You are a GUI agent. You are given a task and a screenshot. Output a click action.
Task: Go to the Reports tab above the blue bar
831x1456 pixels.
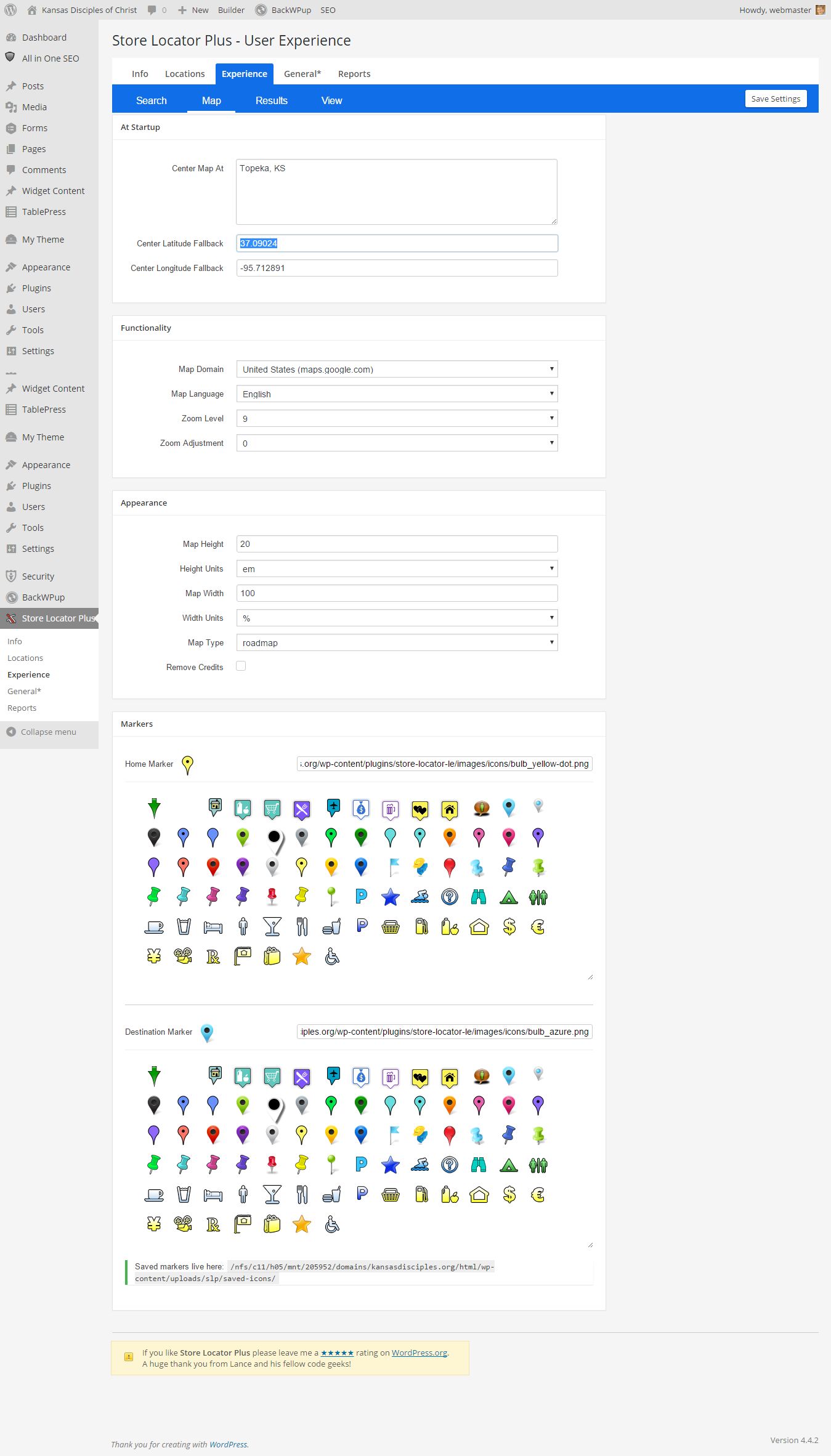pyautogui.click(x=354, y=74)
